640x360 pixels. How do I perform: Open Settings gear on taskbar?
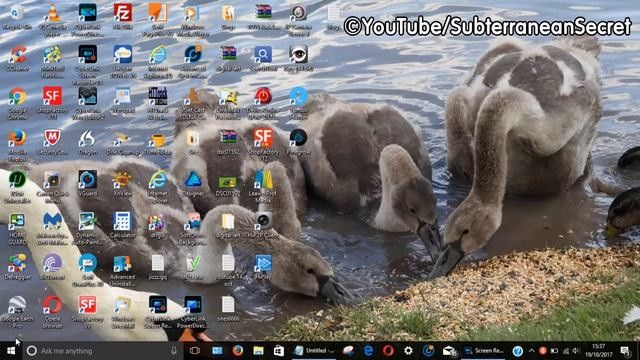pyautogui.click(x=408, y=351)
